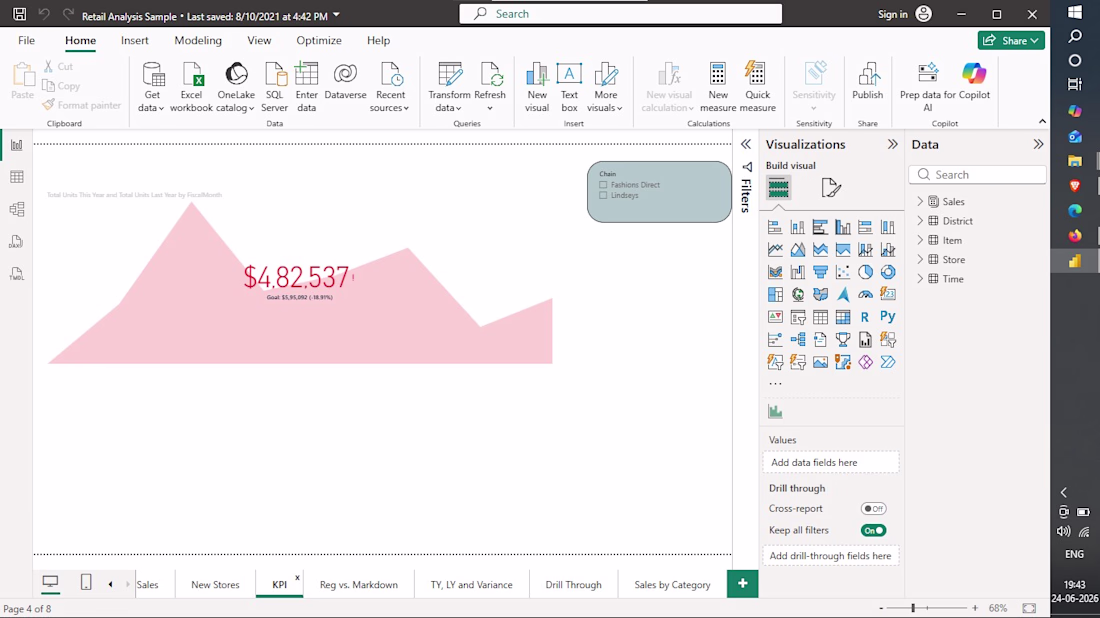Click the Publish button

[868, 81]
